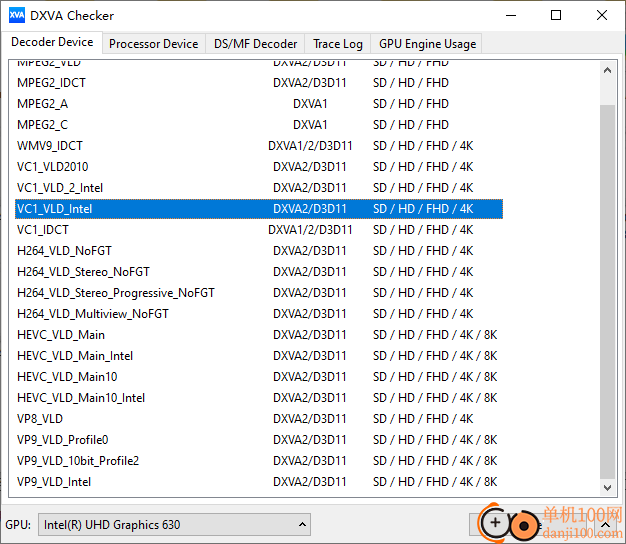
Task: Select the VC1_VLD_2_Intel row
Action: (259, 188)
